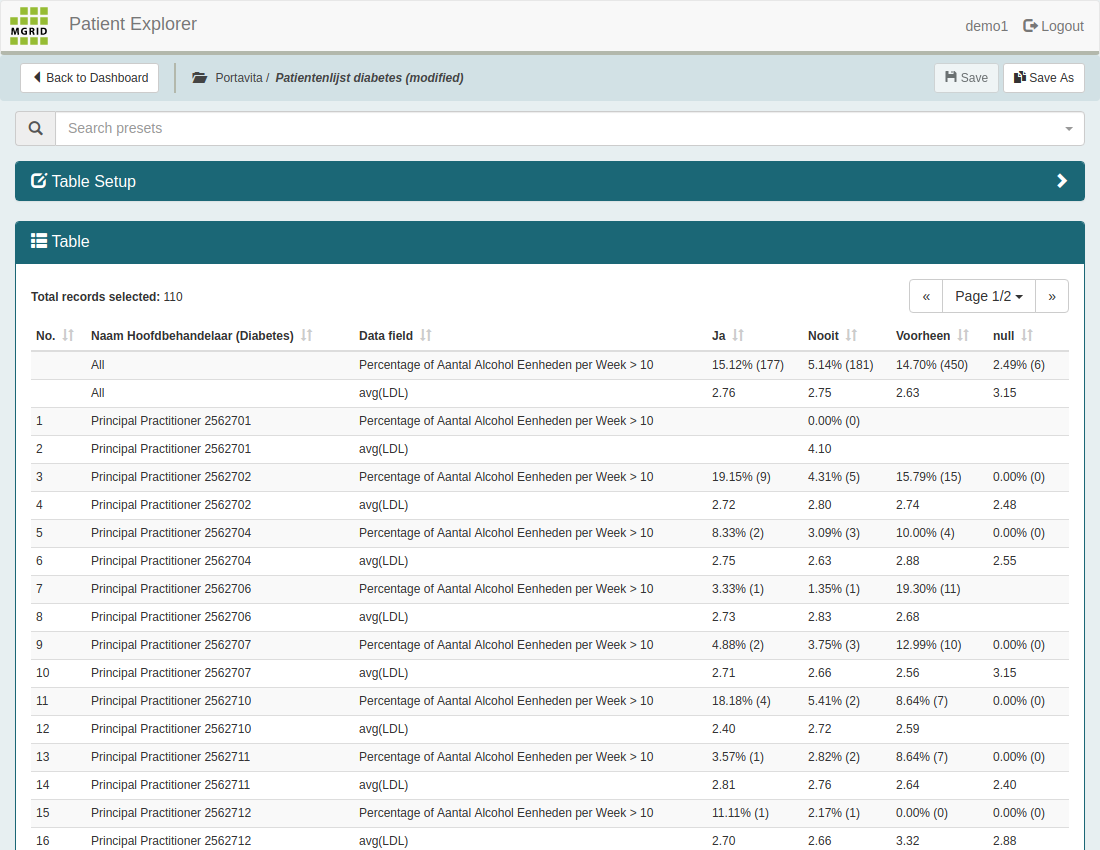Click the 5.14% (181) cell

(840, 365)
